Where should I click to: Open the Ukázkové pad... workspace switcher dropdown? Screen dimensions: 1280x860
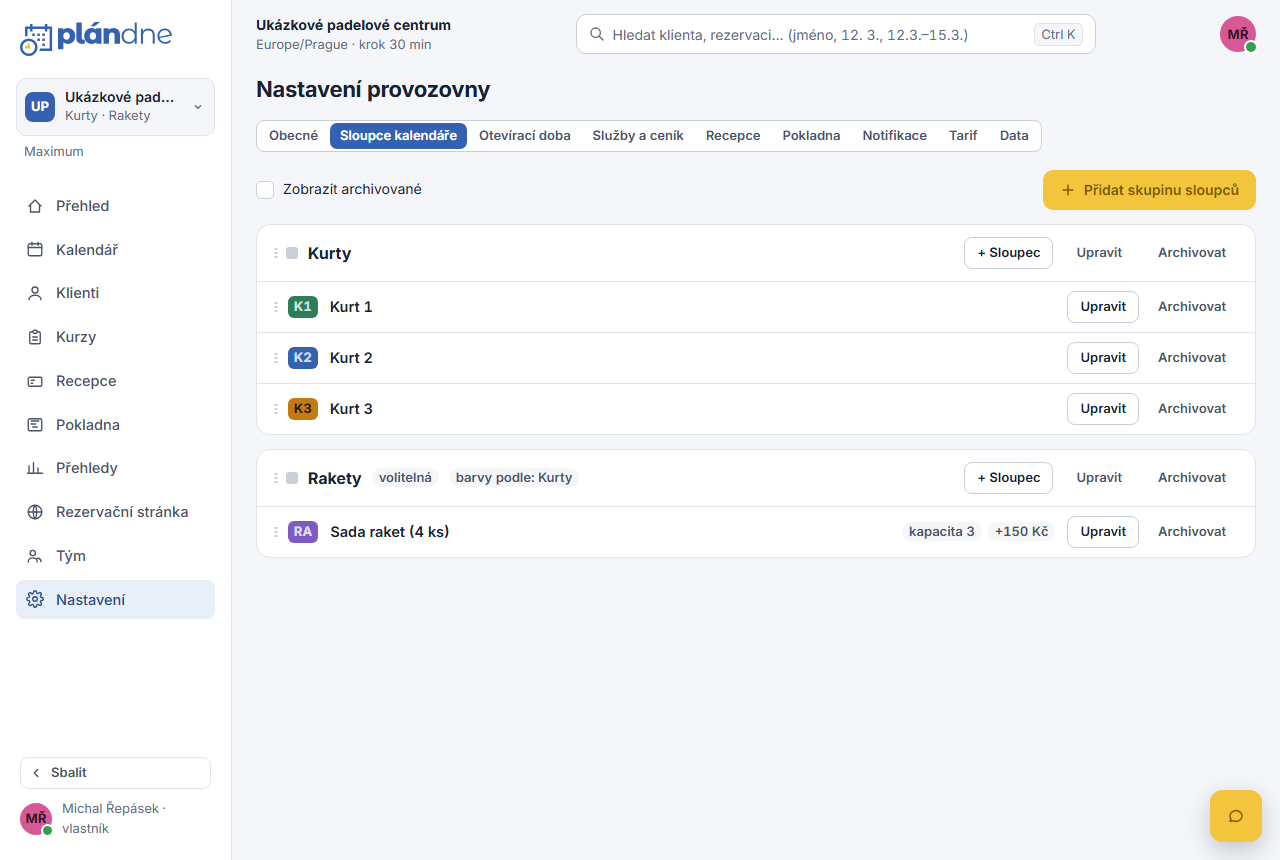115,107
